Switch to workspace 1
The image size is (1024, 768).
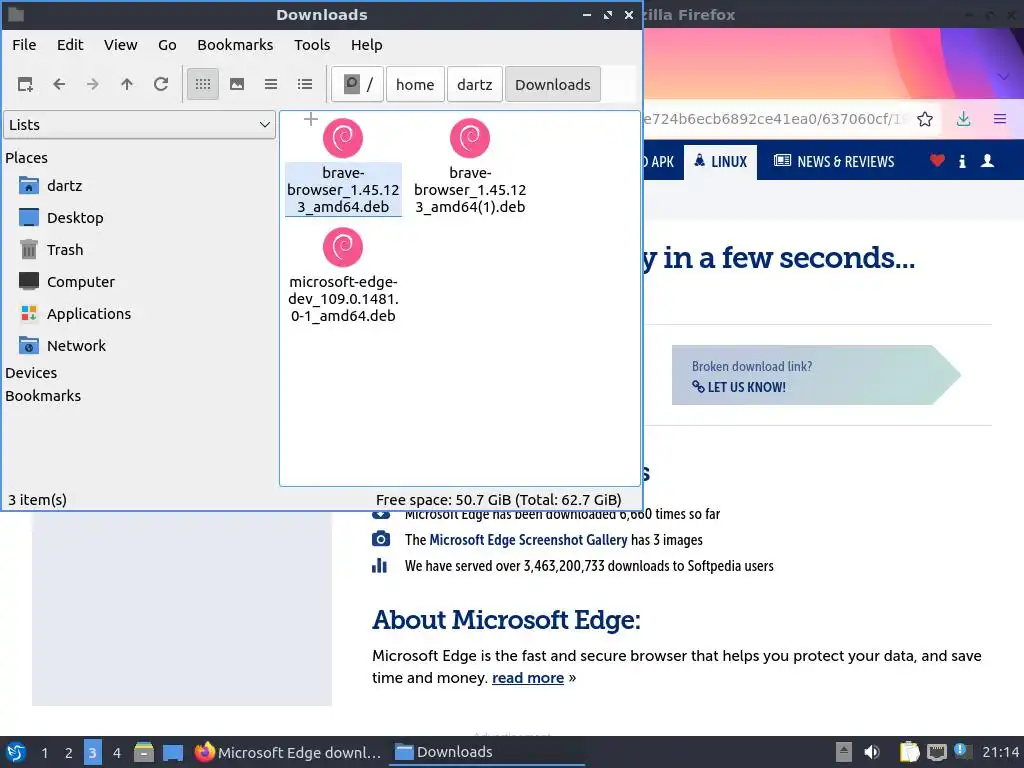[44, 753]
